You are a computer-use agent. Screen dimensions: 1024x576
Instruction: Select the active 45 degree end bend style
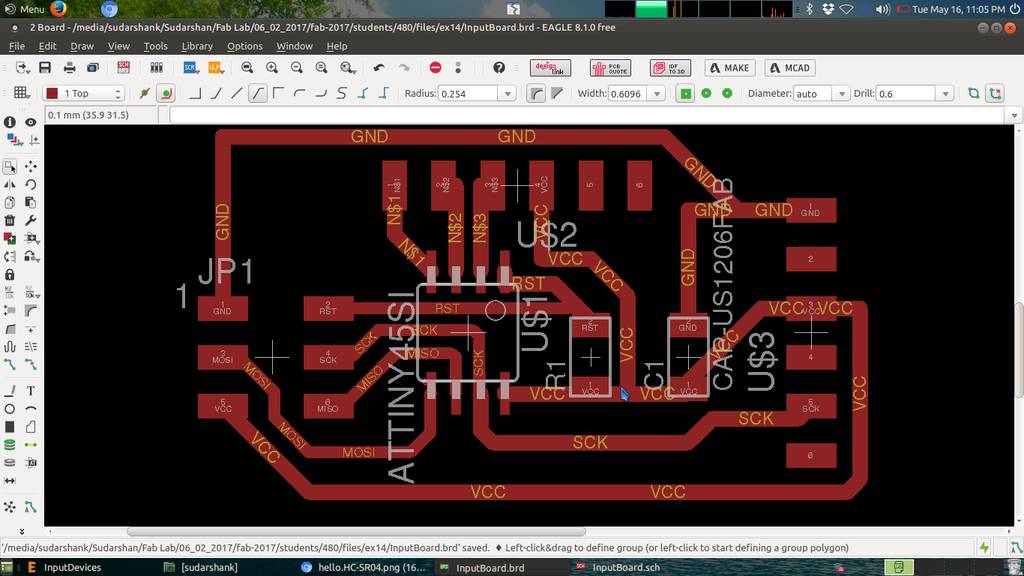[257, 93]
